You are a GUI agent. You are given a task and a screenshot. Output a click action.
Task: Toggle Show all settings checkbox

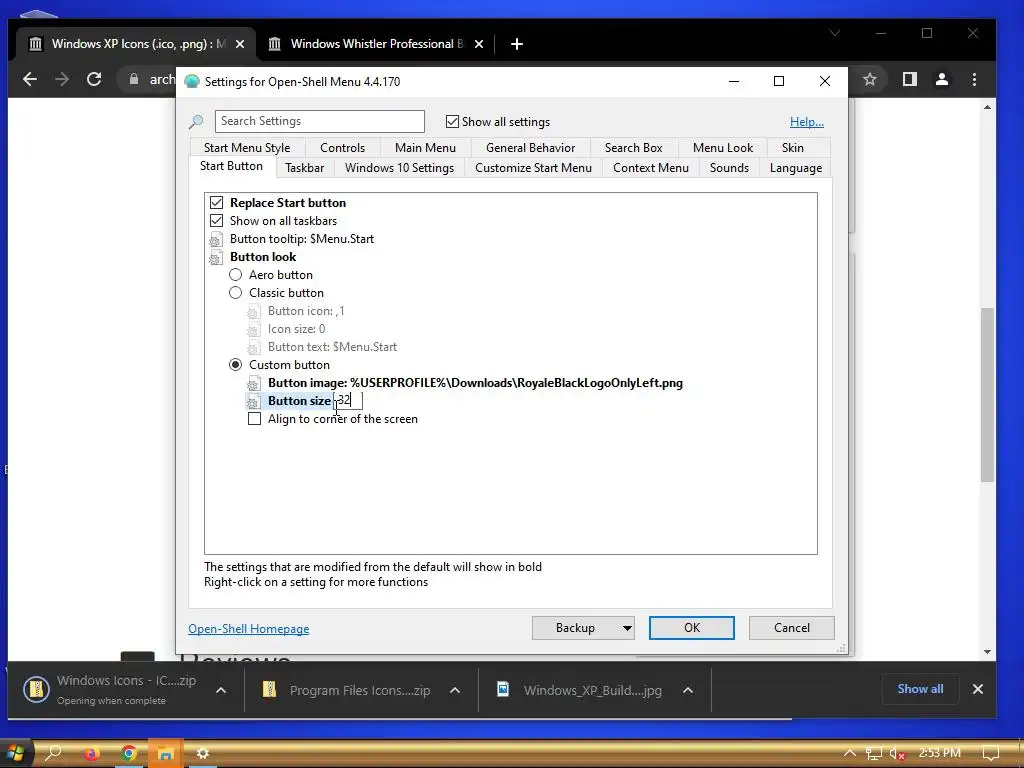[452, 121]
